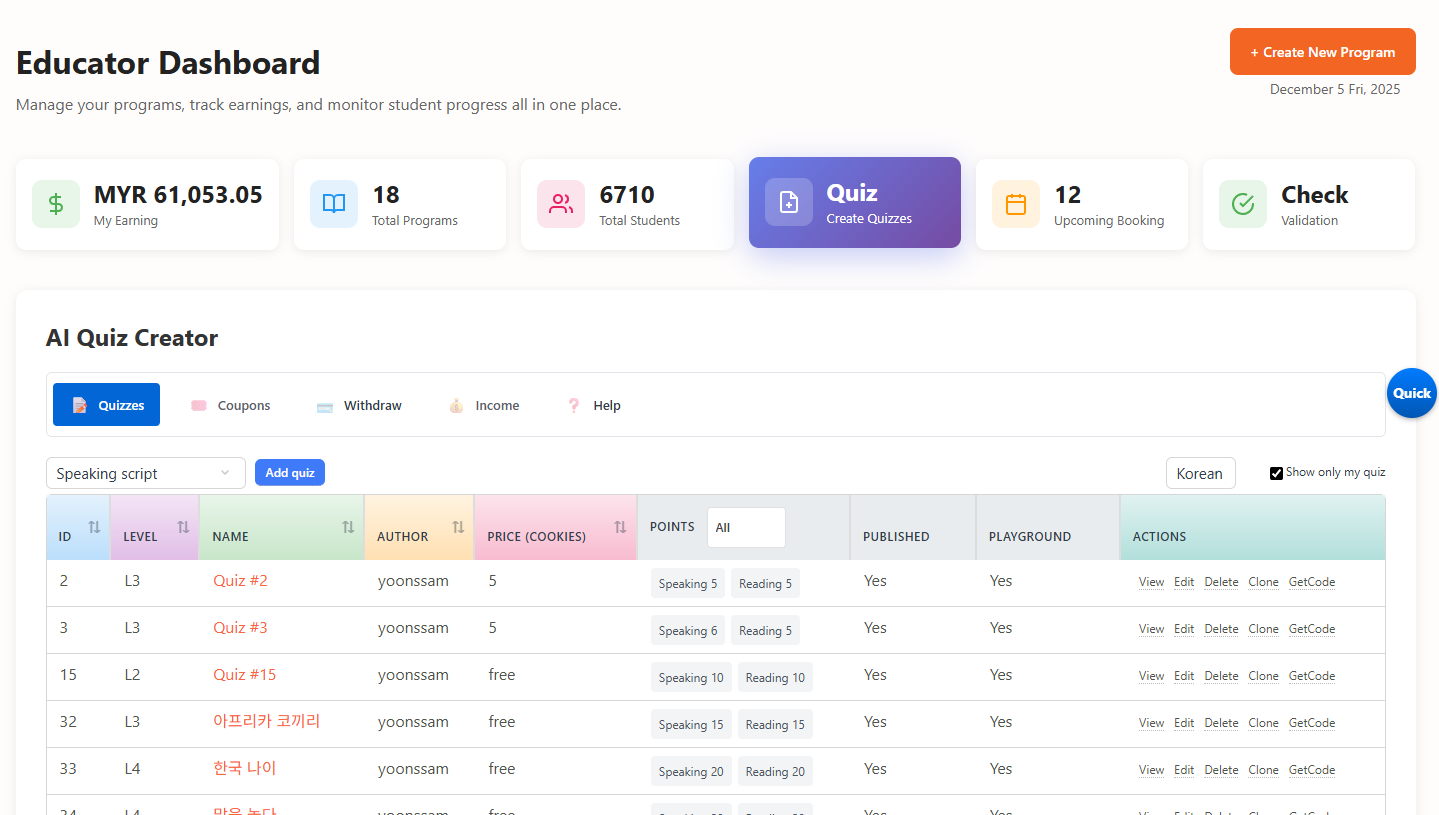Expand the sort options on the AUTHOR column

pos(458,525)
